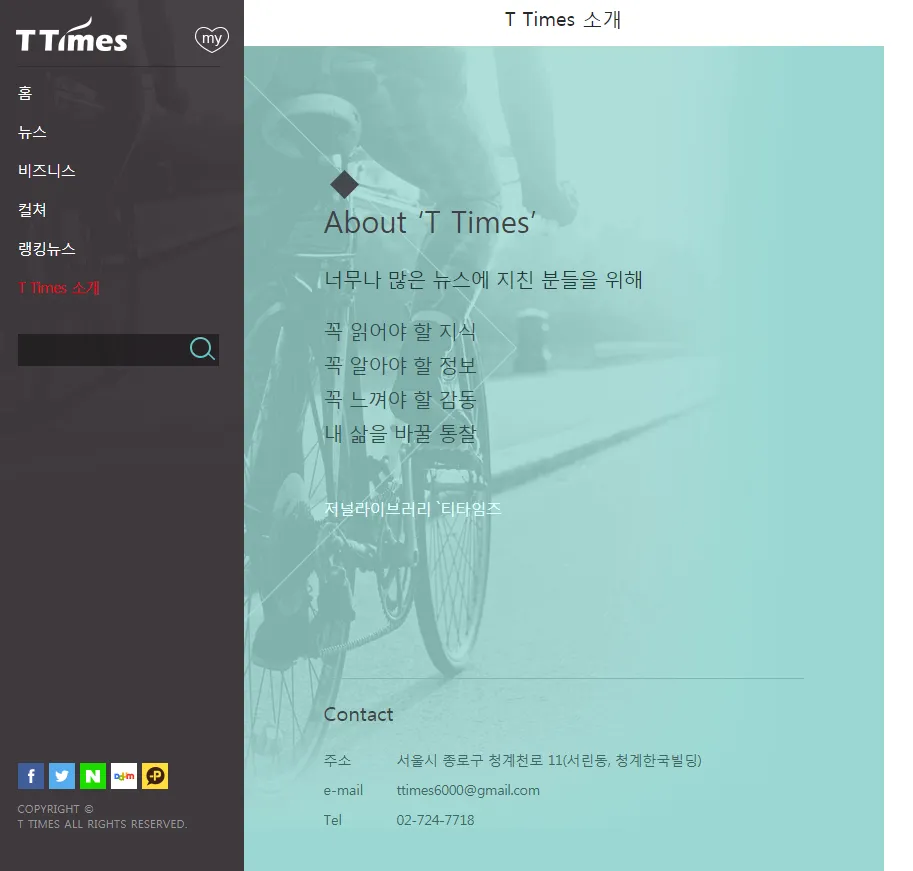This screenshot has width=913, height=871.
Task: Open the Naver N icon
Action: pos(93,776)
